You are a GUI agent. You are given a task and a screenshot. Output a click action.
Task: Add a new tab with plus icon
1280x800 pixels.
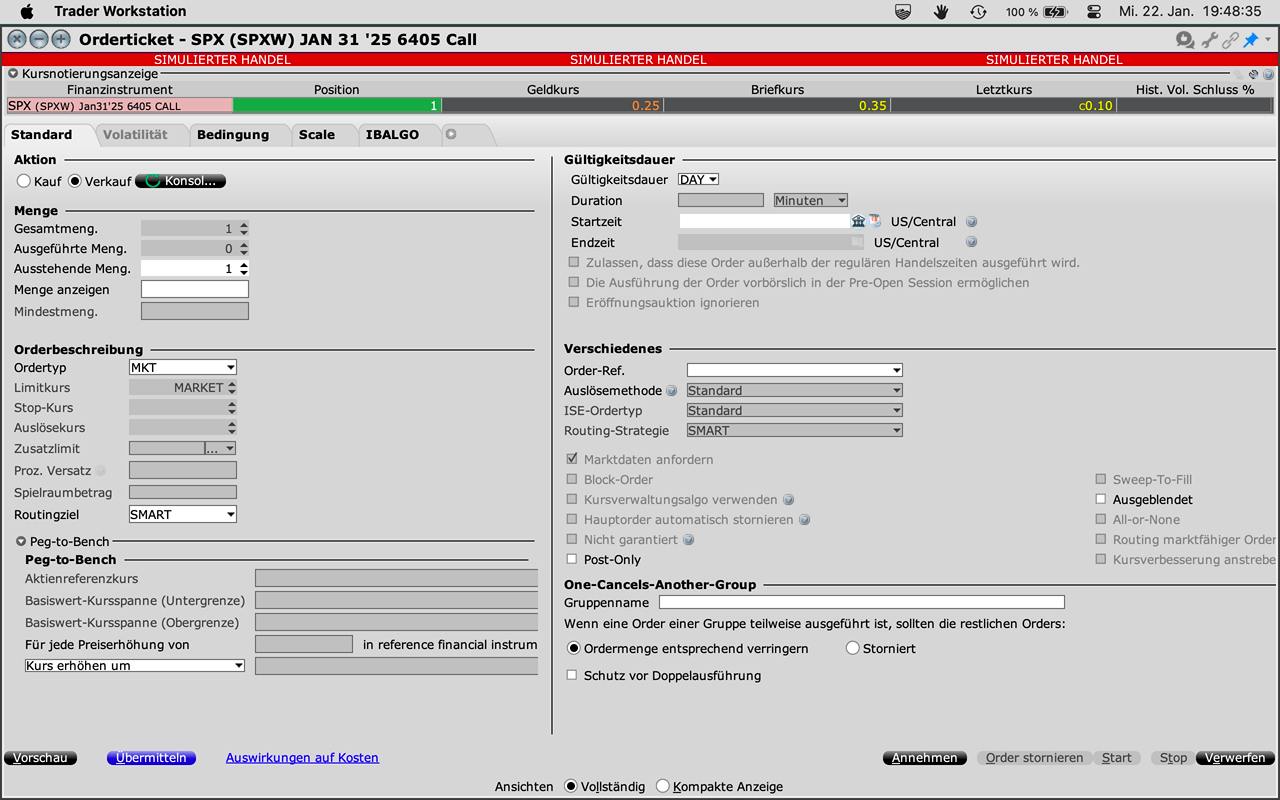tap(451, 134)
